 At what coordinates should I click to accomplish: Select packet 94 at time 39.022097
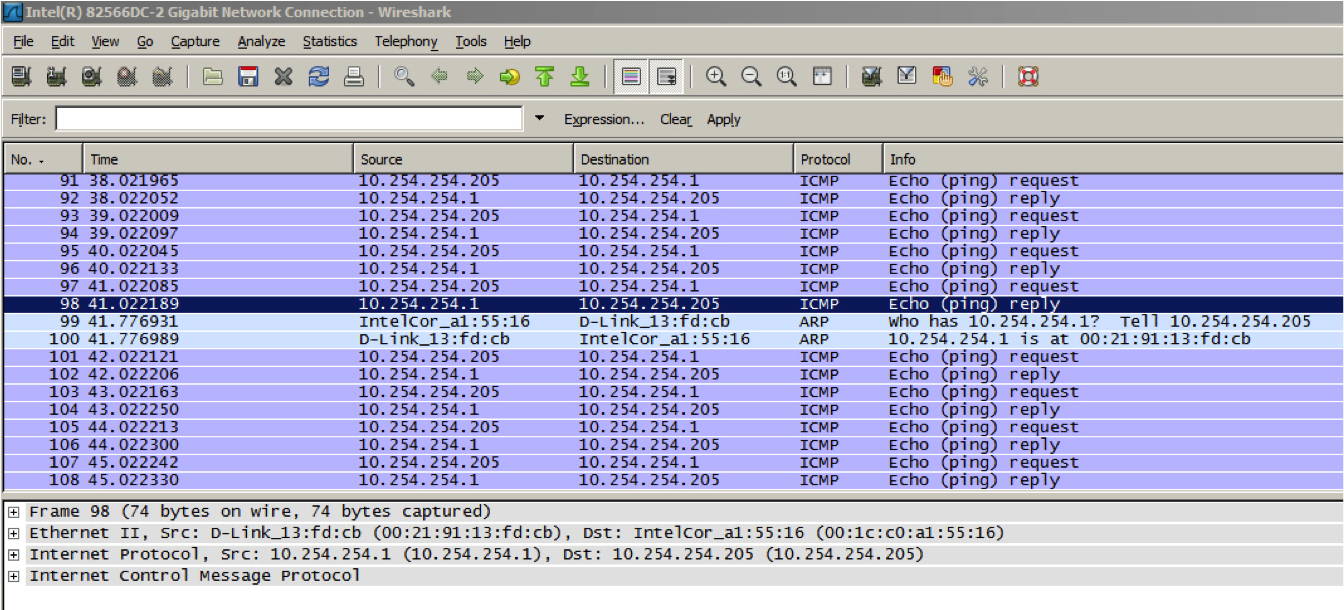[x=672, y=234]
